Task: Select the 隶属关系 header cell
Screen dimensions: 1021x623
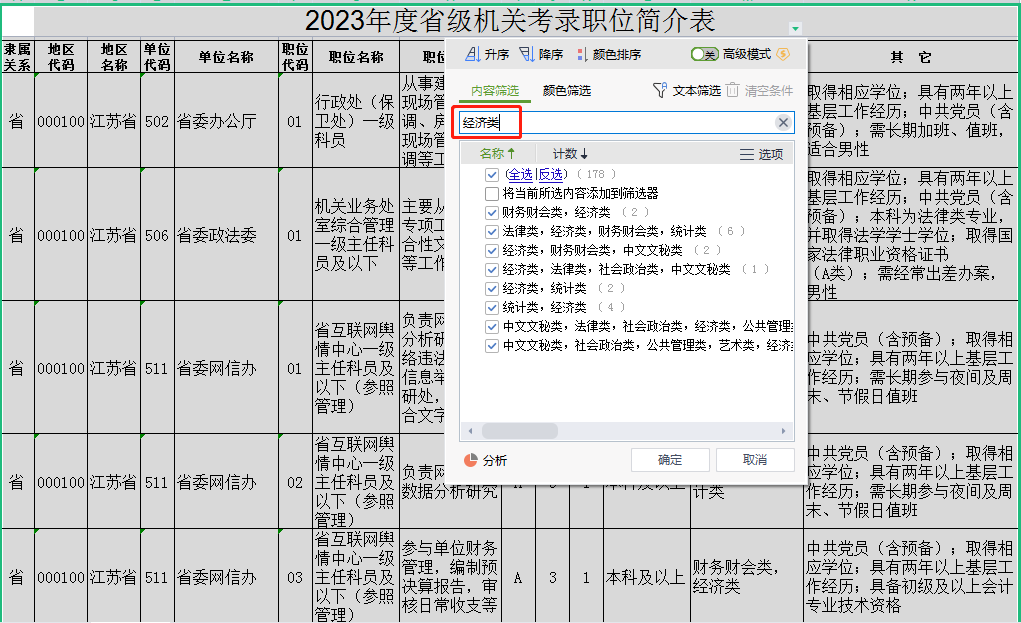Action: pyautogui.click(x=18, y=57)
